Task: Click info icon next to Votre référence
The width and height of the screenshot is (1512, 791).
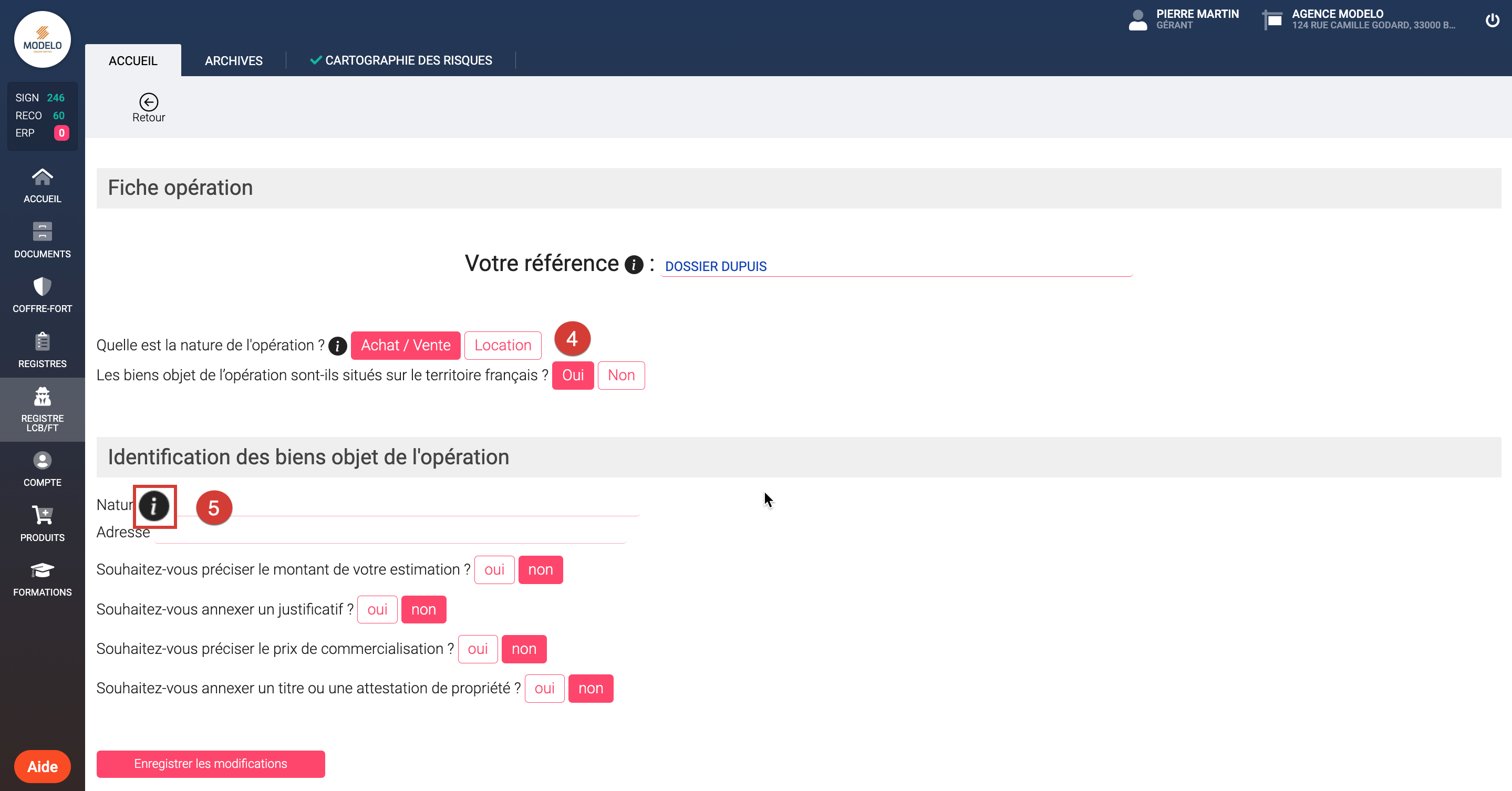Action: pos(634,265)
